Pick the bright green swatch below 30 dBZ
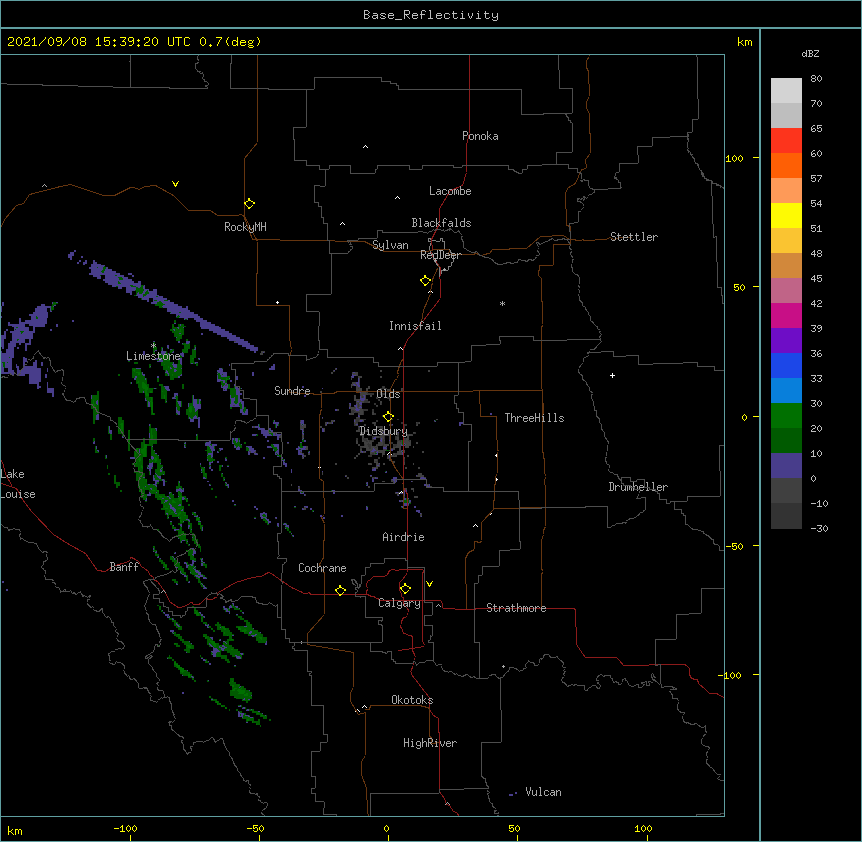Screen dimensions: 862x842 tap(786, 416)
